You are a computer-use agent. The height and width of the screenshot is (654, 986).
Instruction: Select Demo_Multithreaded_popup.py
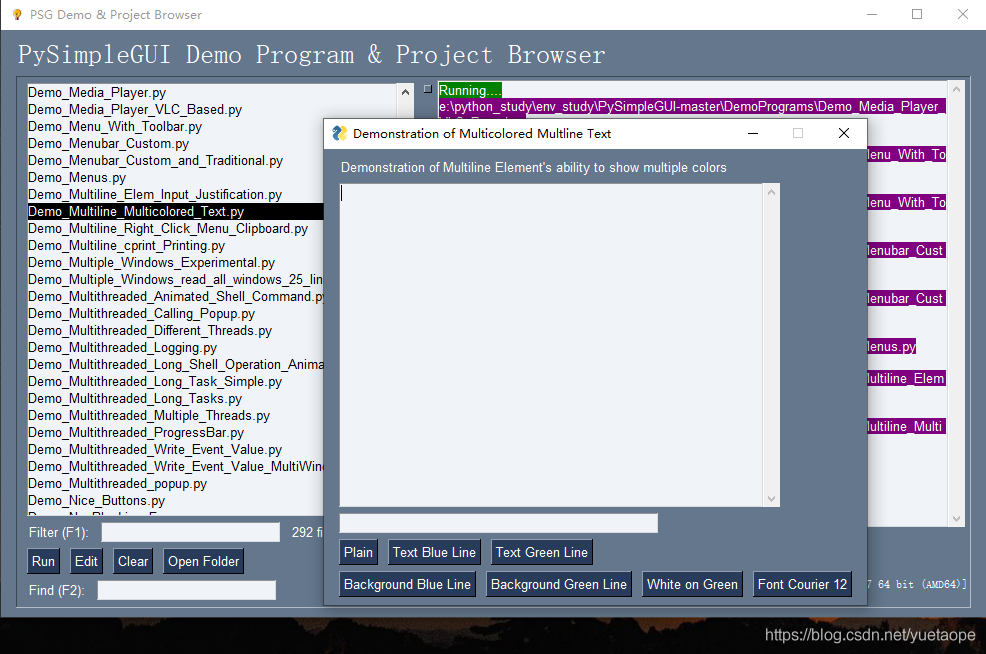click(117, 483)
